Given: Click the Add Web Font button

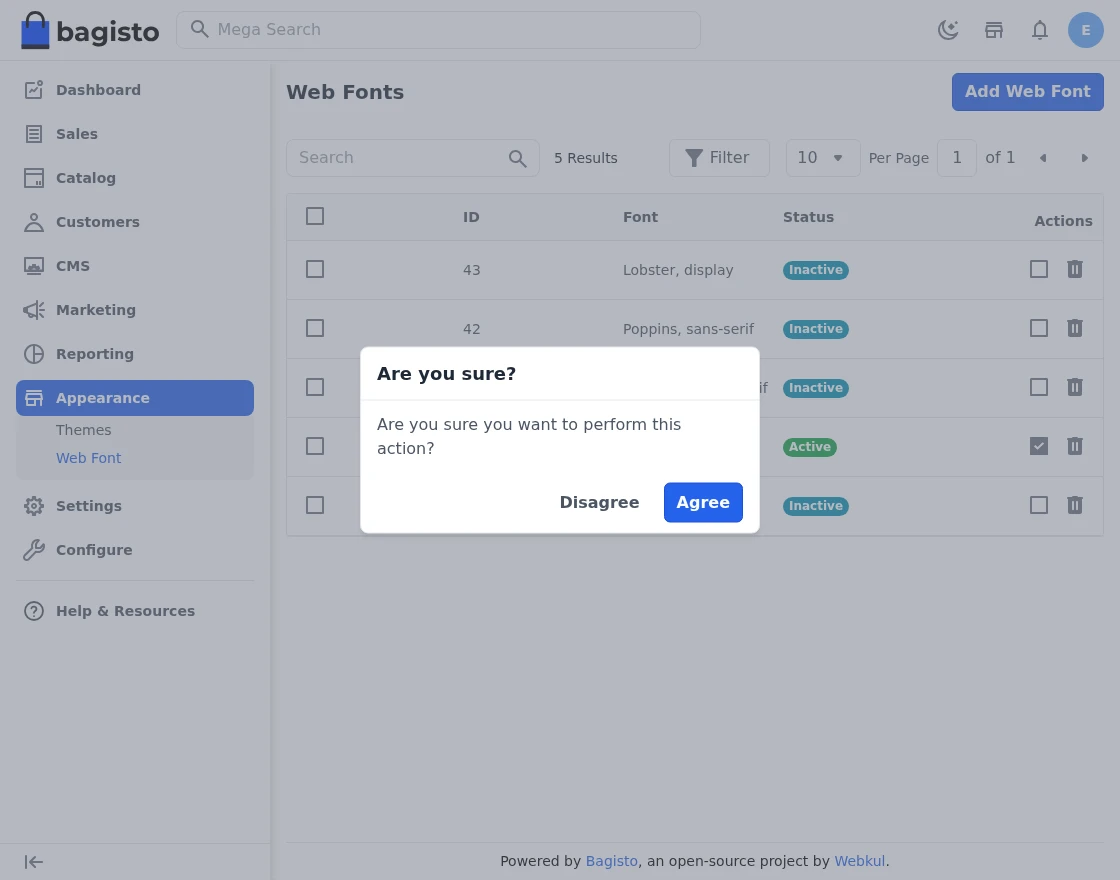Looking at the screenshot, I should (1027, 91).
